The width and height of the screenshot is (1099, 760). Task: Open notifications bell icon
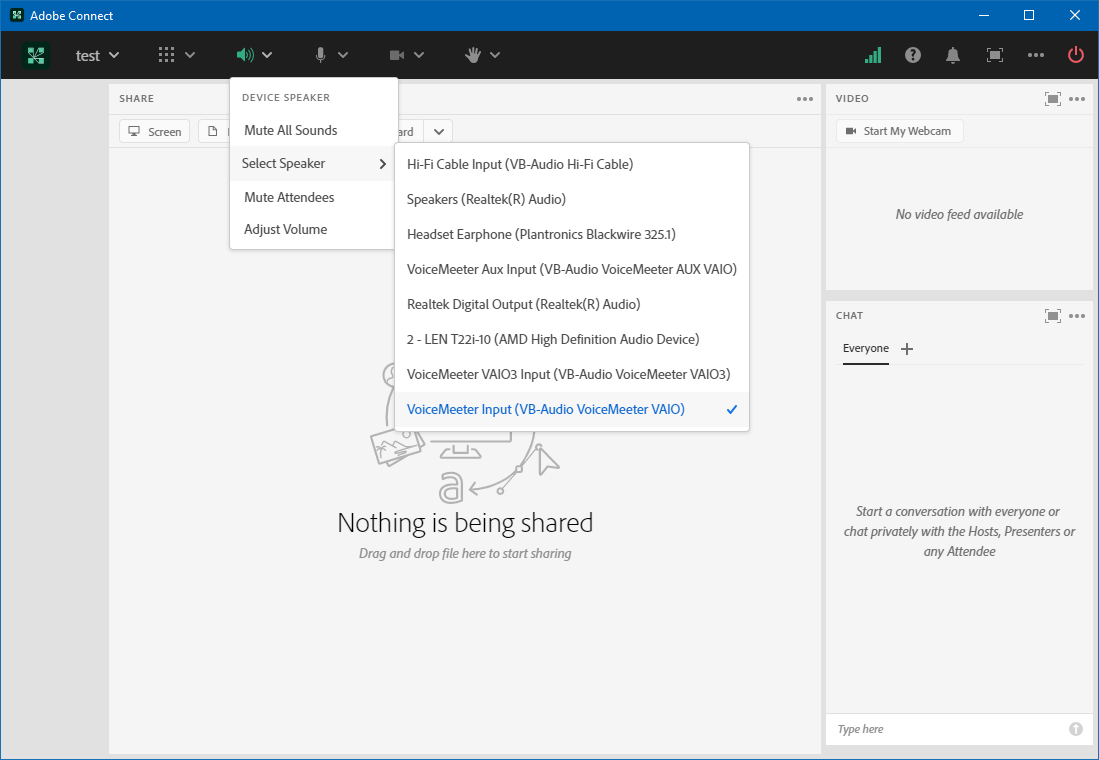pyautogui.click(x=953, y=55)
